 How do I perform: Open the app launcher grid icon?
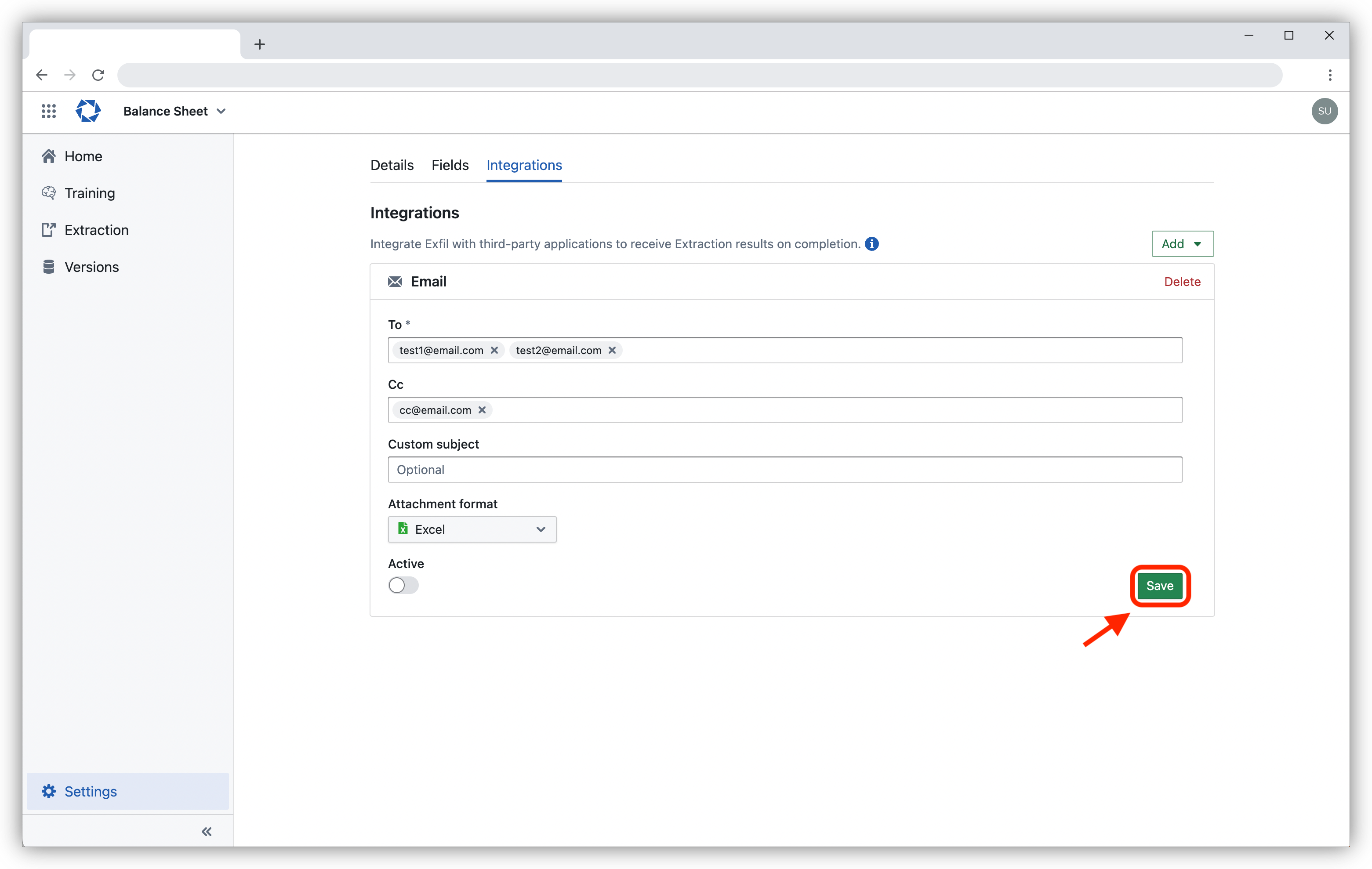pos(48,111)
